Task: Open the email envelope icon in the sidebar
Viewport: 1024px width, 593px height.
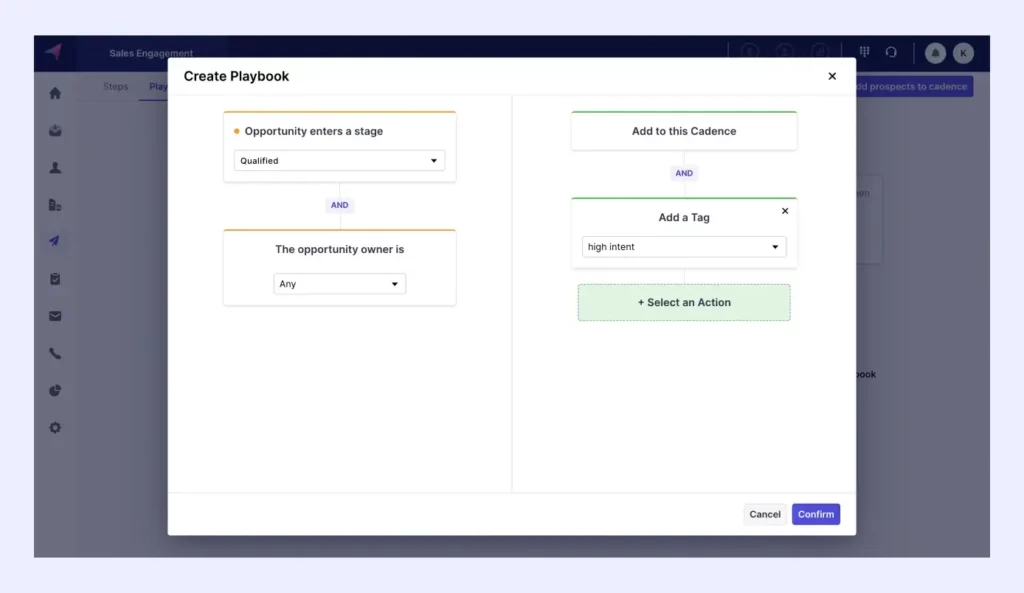Action: coord(55,316)
